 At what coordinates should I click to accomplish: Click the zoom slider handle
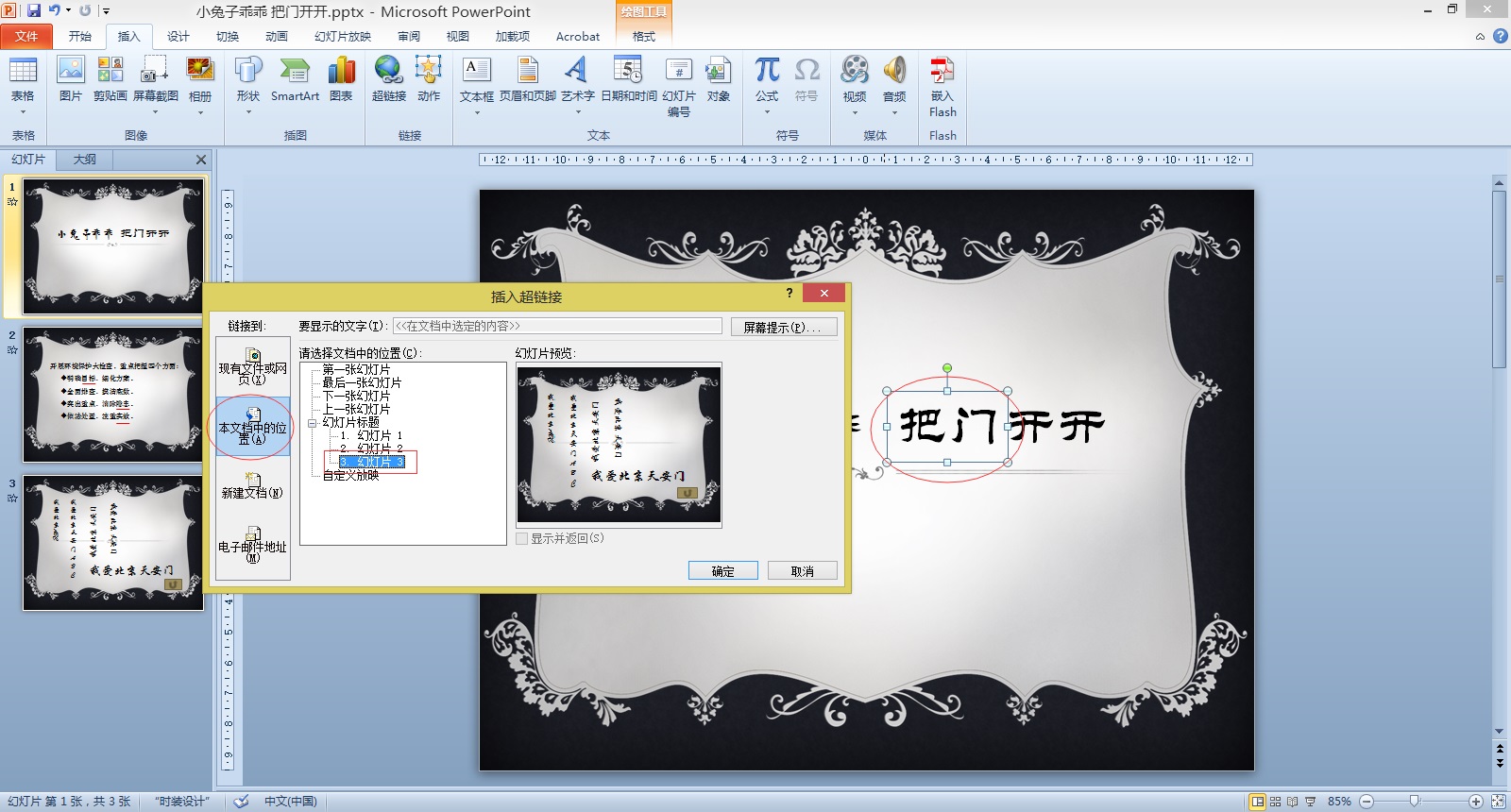point(1414,801)
